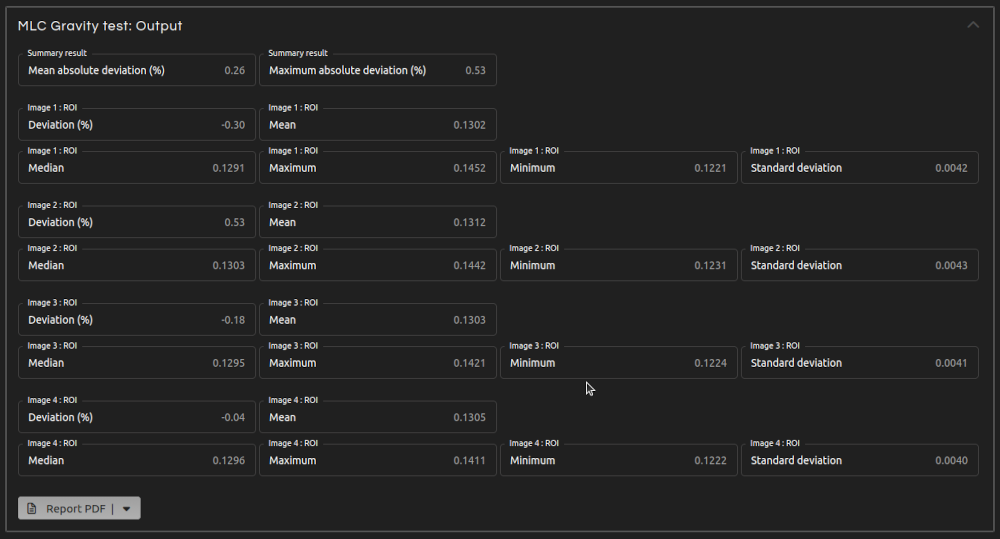
Task: Click the Image 2 Maximum value 0.1442
Action: 469,265
